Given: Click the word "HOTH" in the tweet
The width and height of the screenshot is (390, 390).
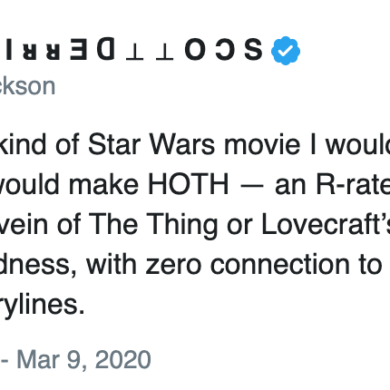Looking at the screenshot, I should [x=188, y=184].
